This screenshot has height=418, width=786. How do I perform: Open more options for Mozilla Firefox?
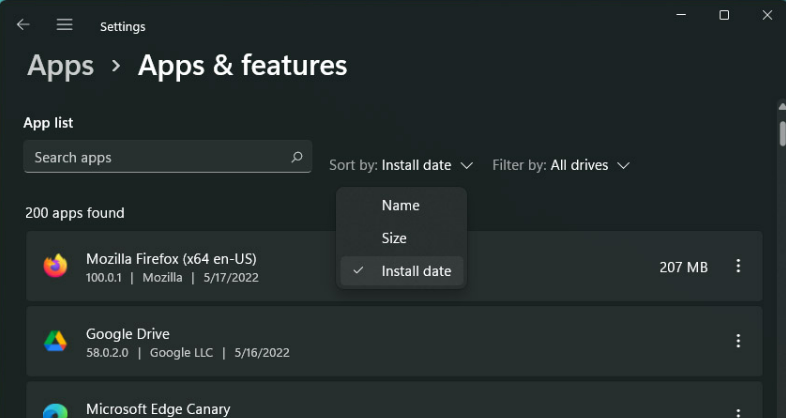pos(738,266)
